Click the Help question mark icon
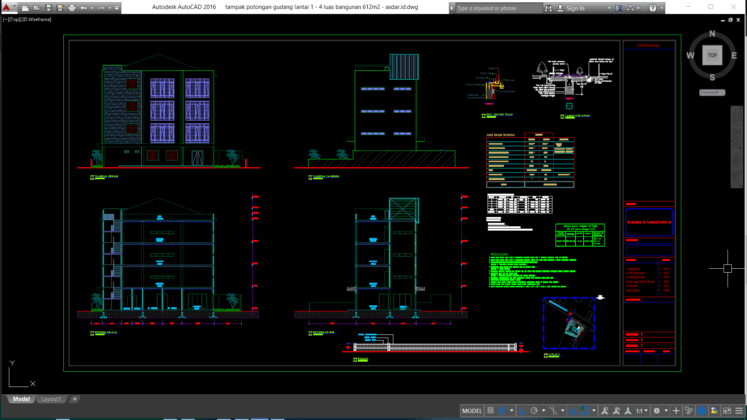747x420 pixels. [653, 8]
